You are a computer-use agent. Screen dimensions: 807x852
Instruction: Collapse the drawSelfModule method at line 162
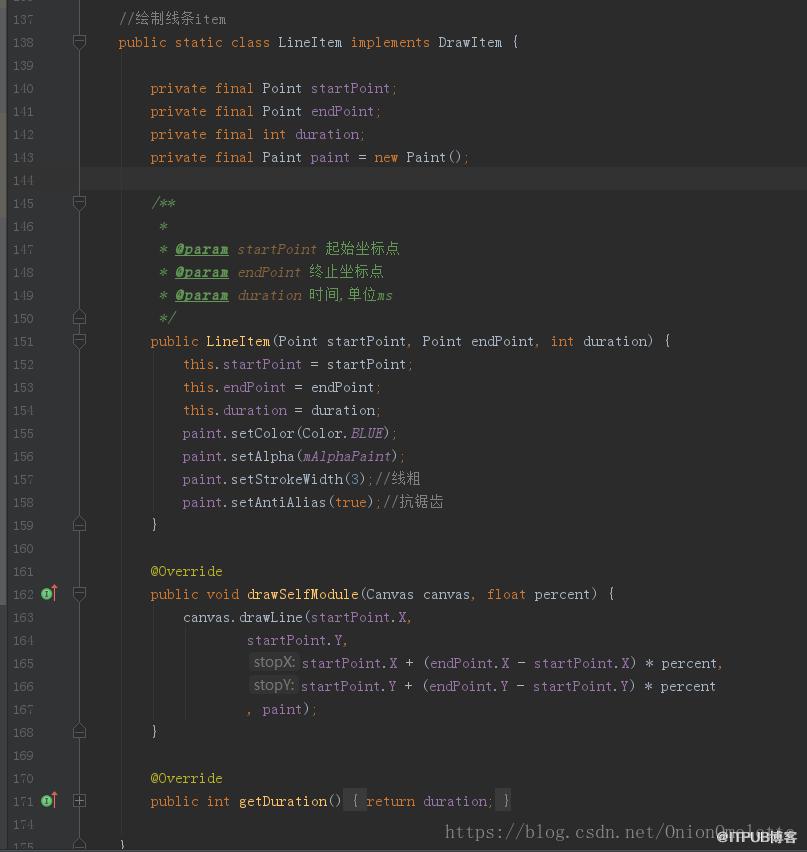click(79, 593)
